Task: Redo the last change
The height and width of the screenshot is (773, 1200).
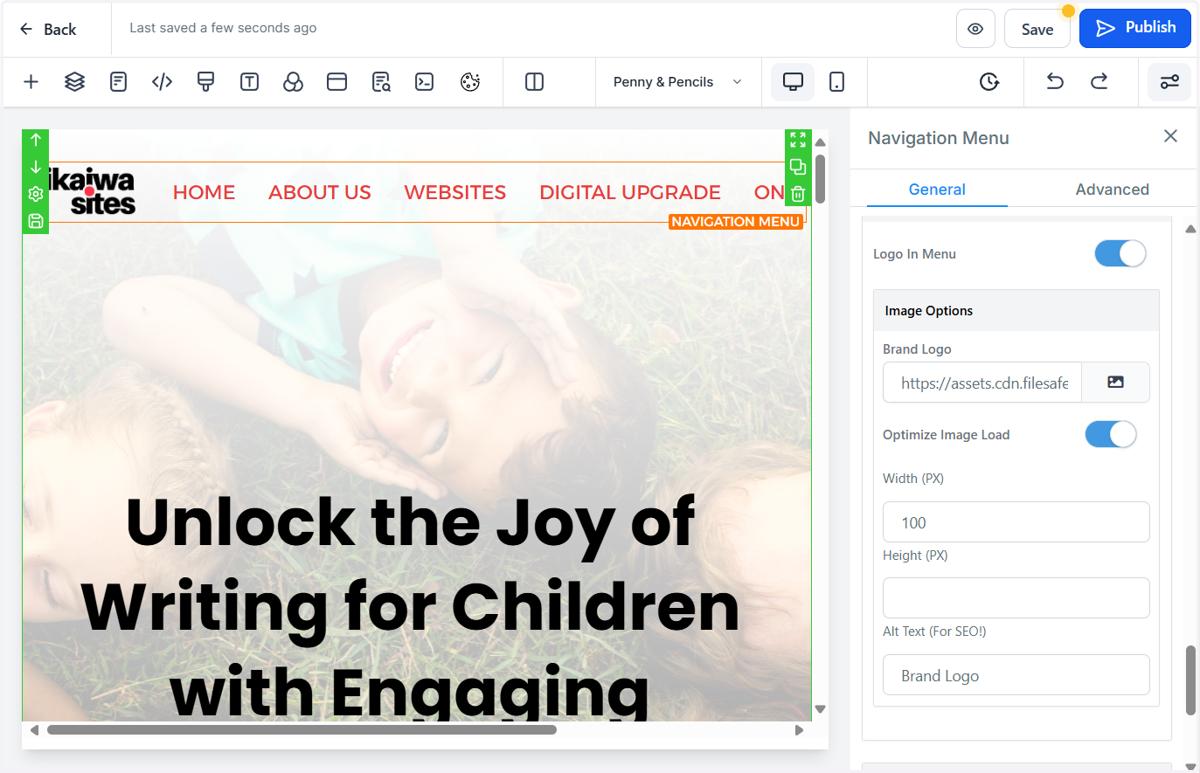Action: click(1099, 82)
